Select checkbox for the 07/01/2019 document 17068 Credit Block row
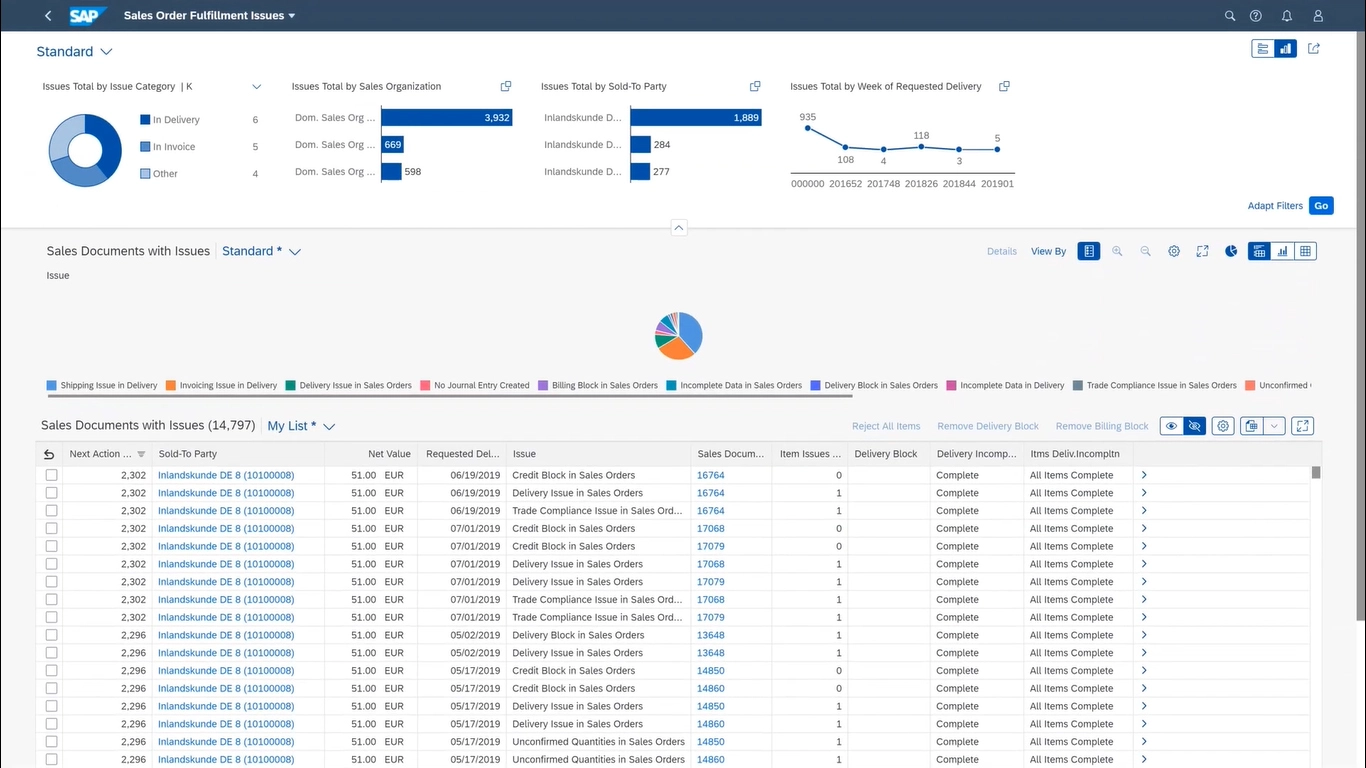 click(x=51, y=529)
